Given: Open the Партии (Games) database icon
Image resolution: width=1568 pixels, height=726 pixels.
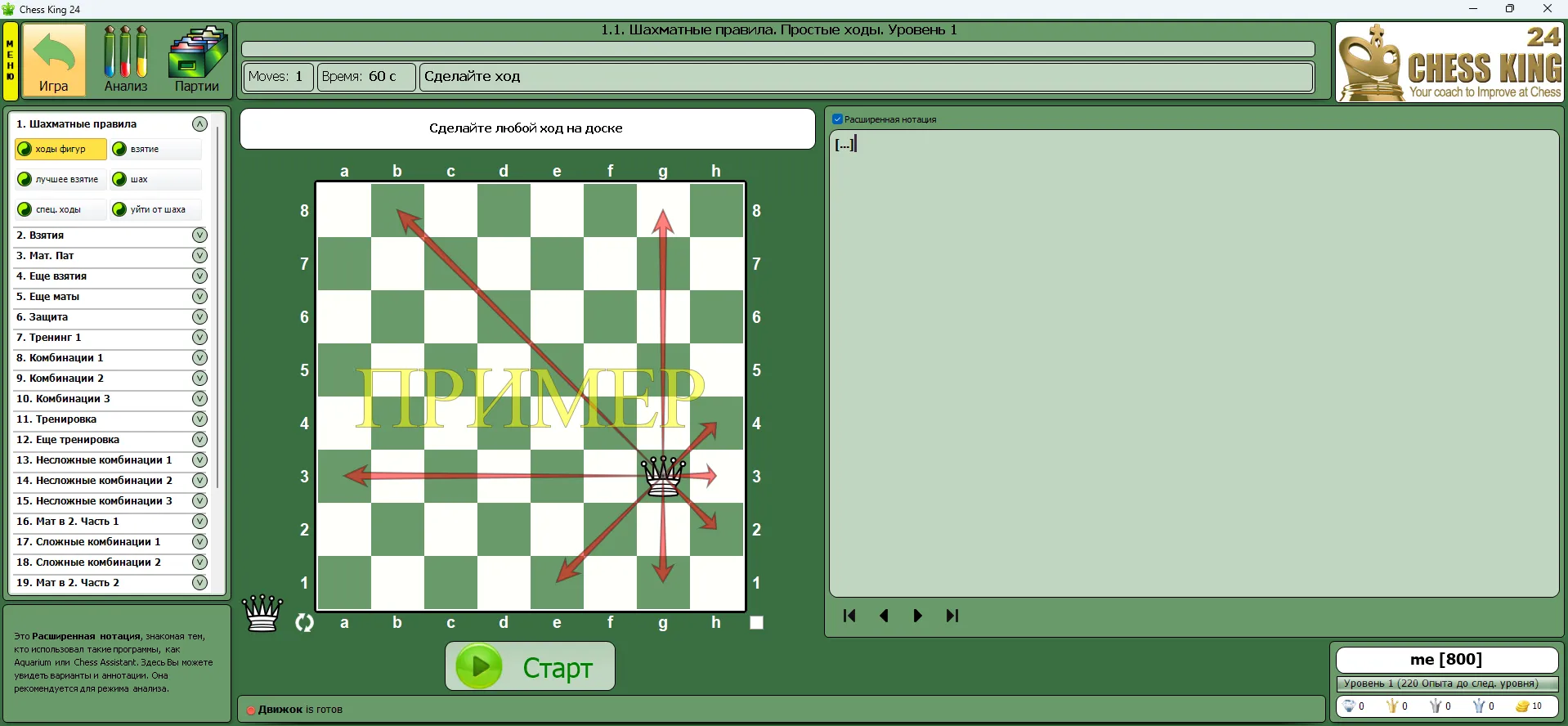Looking at the screenshot, I should coord(197,60).
